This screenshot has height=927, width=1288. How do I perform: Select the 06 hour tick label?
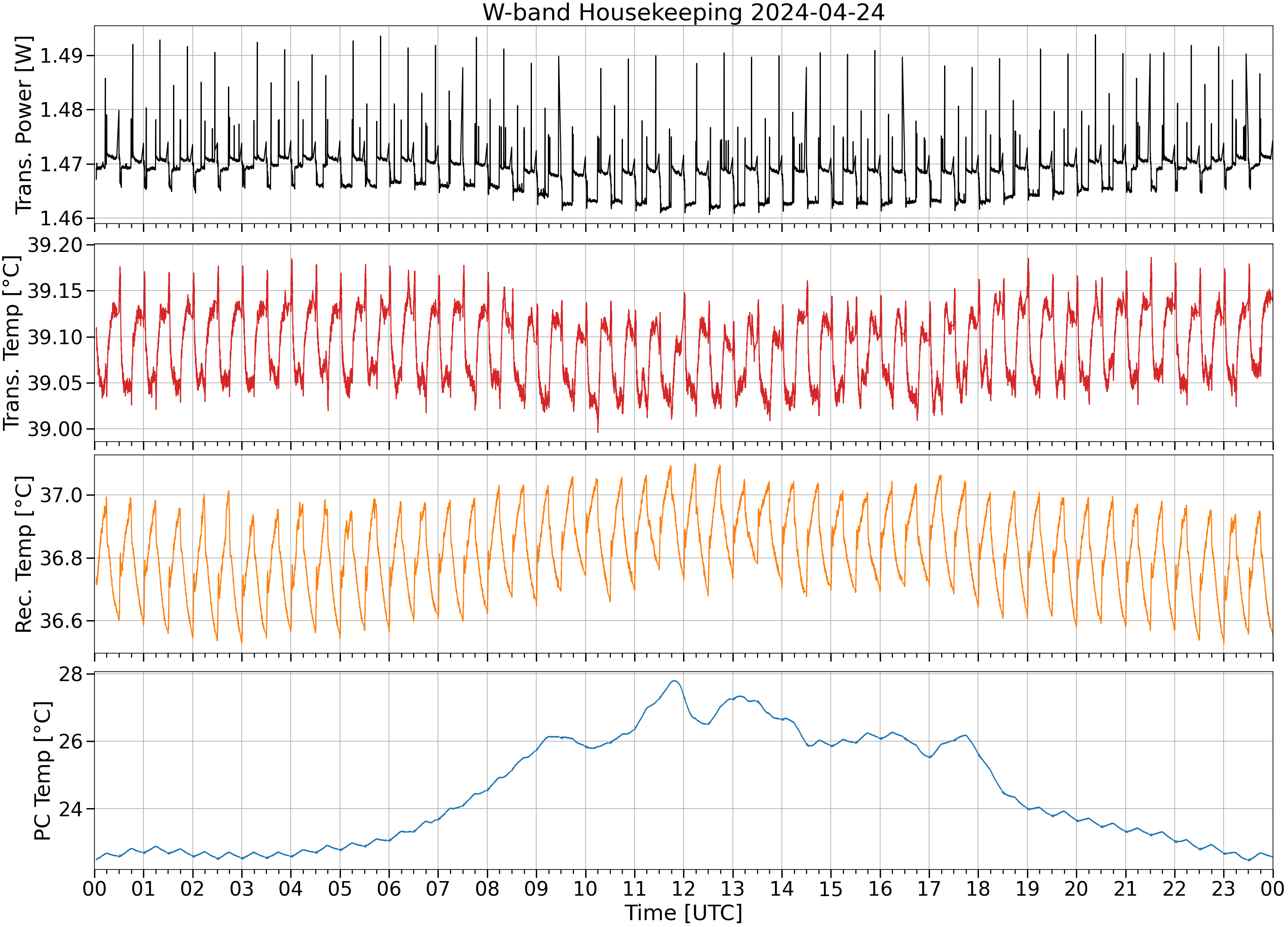pyautogui.click(x=389, y=888)
